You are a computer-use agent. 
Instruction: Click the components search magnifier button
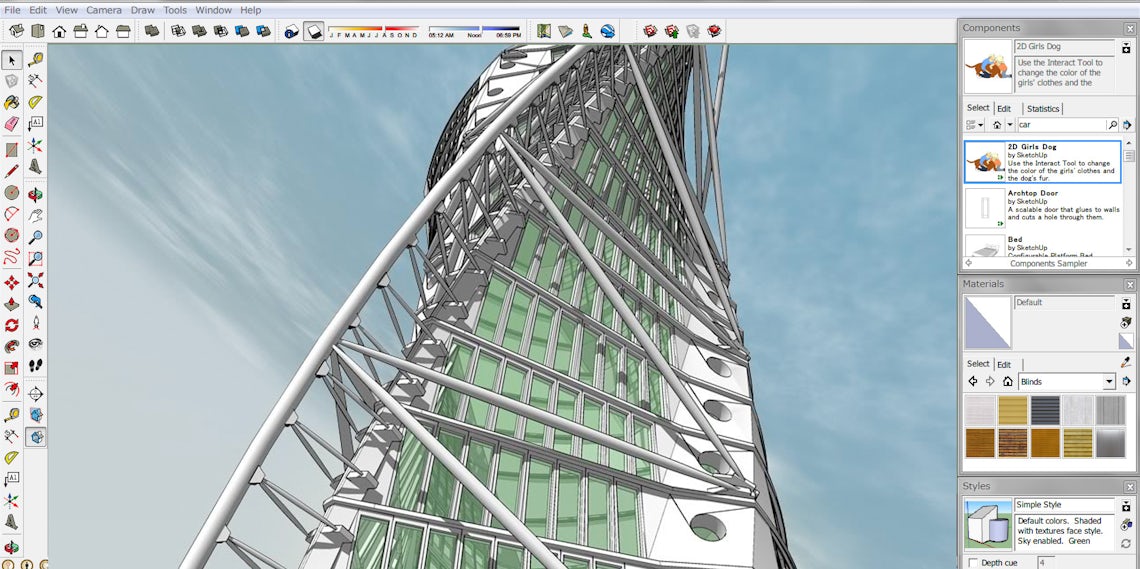(1112, 125)
